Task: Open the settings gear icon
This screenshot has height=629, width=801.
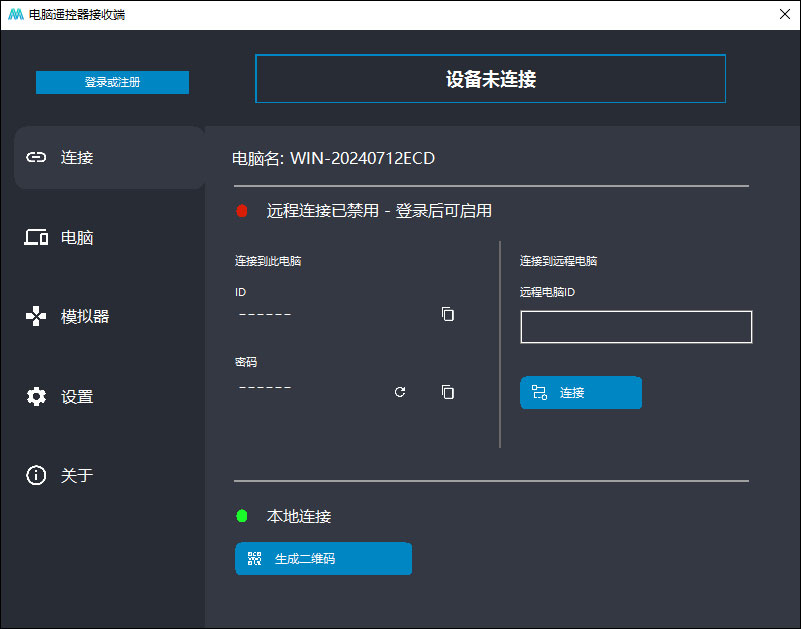Action: tap(36, 396)
